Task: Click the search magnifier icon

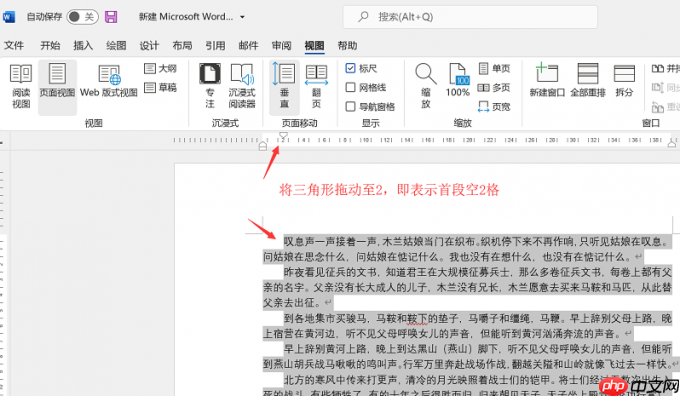Action: (363, 17)
